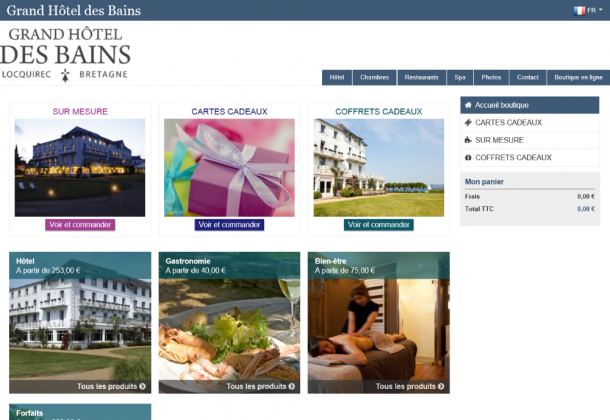Screen dimensions: 610x420
Task: Click 'A partir de 75,00 €' text
Action: point(345,270)
